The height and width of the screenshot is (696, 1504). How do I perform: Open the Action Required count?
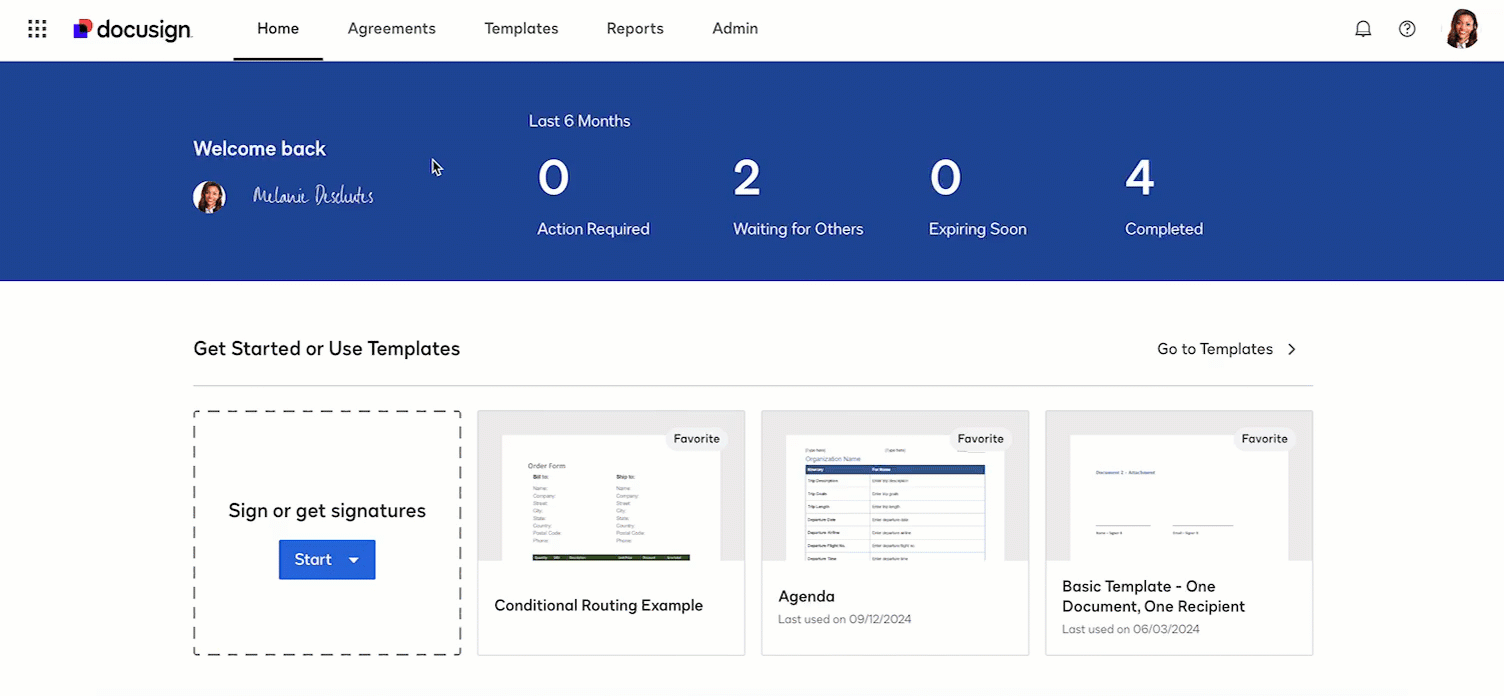click(554, 180)
